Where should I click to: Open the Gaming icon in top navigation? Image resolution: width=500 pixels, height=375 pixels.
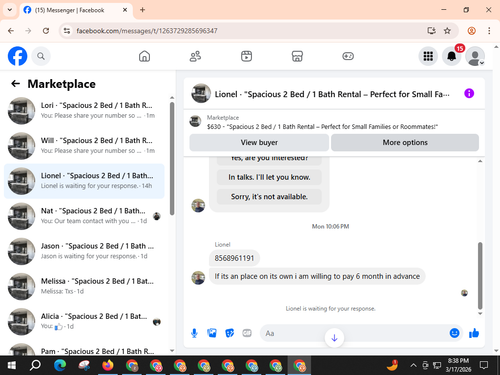tap(348, 56)
